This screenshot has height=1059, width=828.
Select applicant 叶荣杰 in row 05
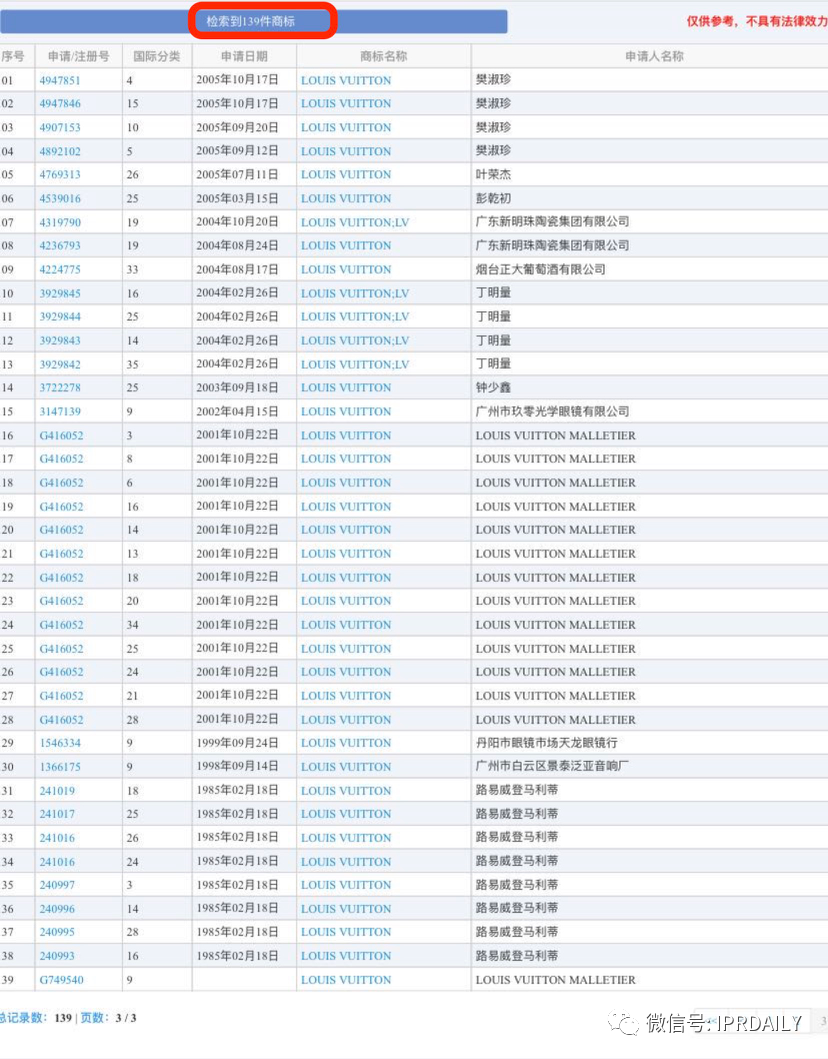click(x=493, y=174)
